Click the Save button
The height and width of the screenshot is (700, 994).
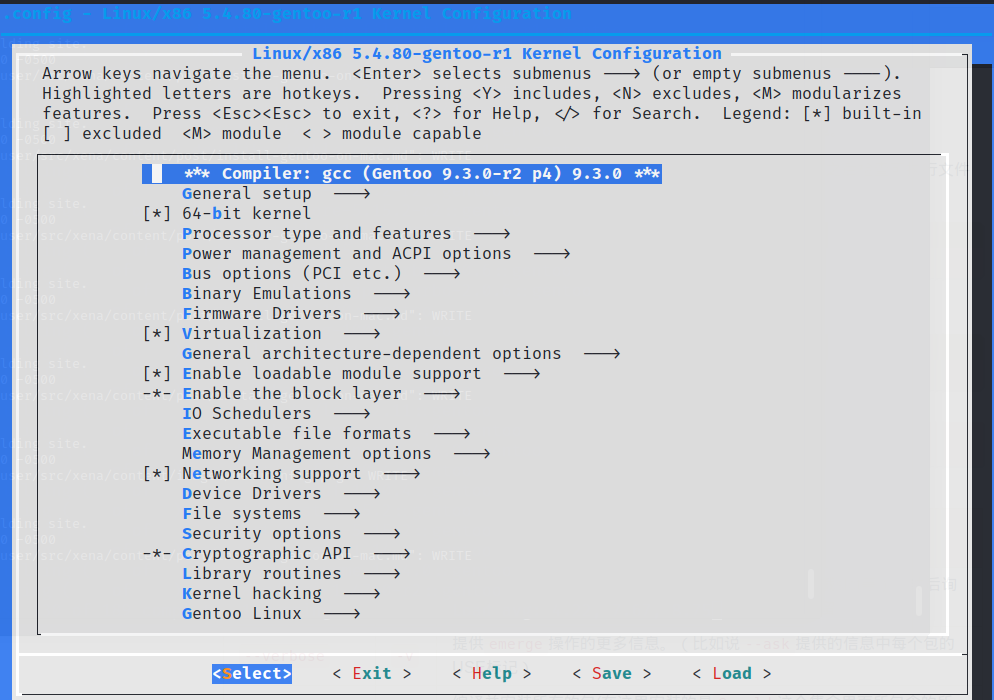coord(611,673)
